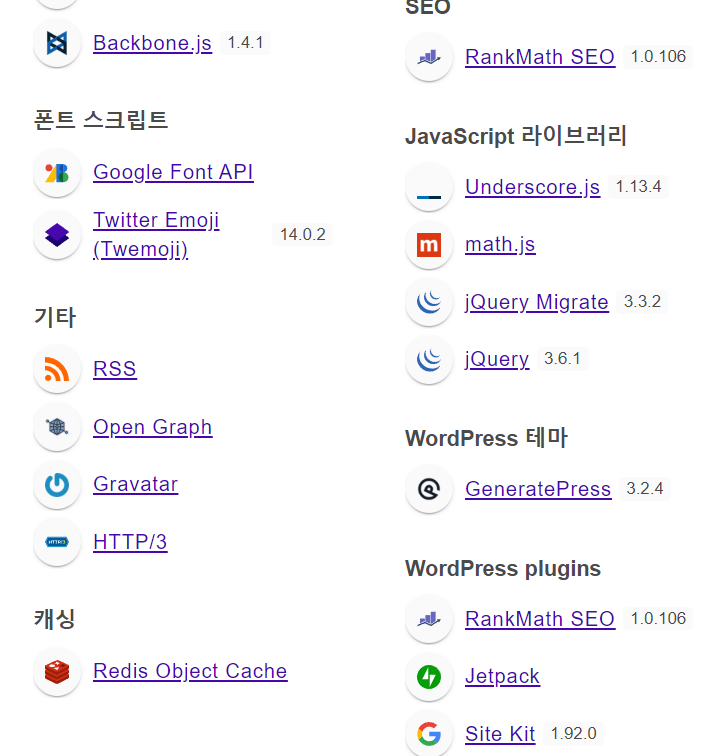Open the RSS link

[115, 369]
